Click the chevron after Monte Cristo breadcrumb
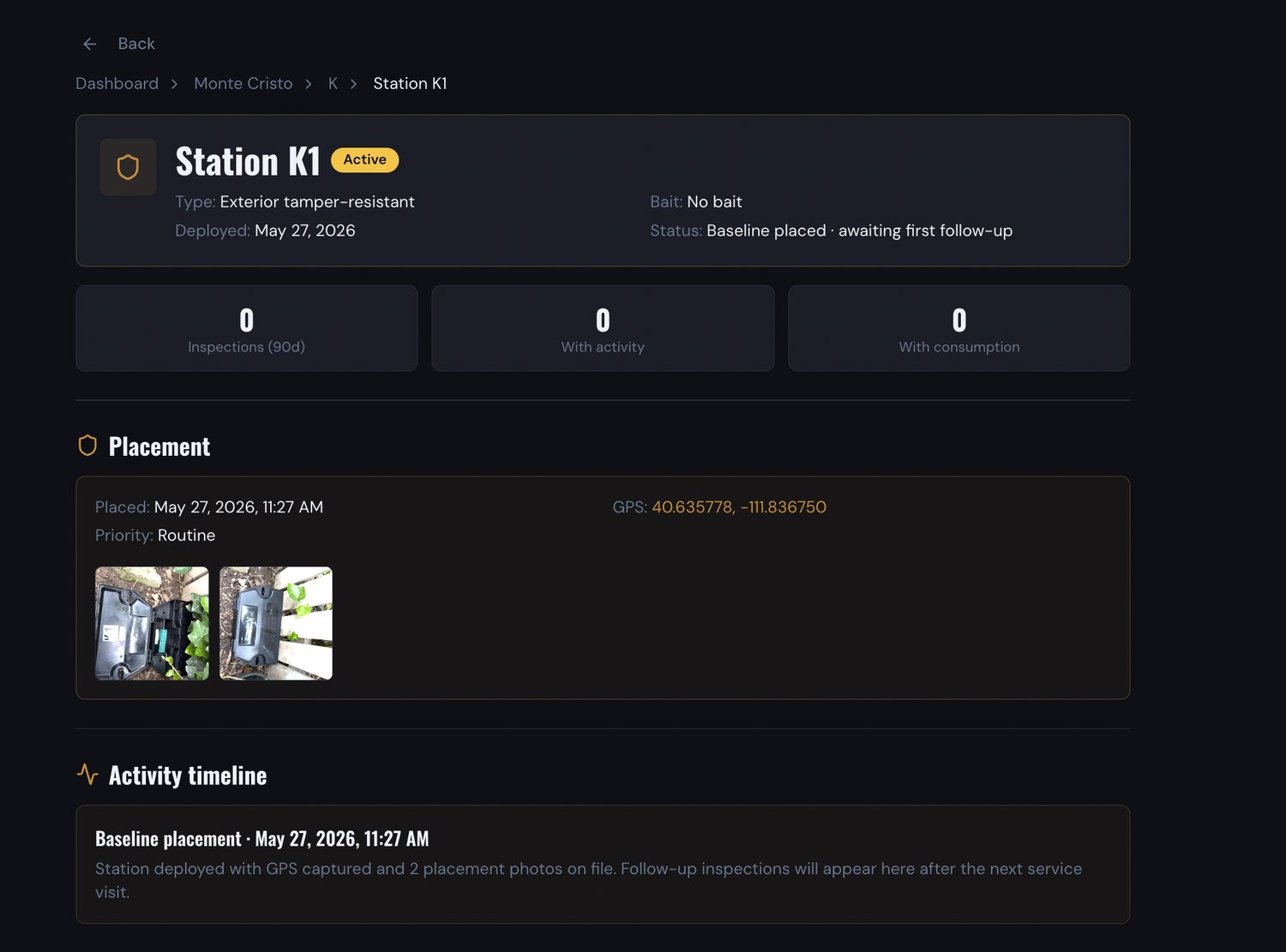This screenshot has height=952, width=1286. point(309,84)
